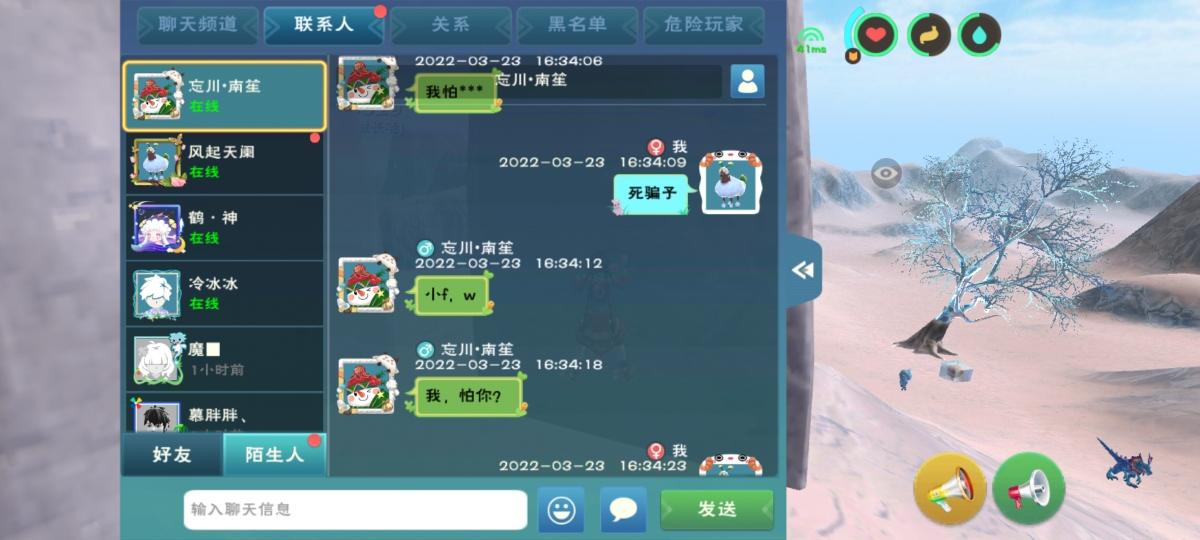Image resolution: width=1200 pixels, height=540 pixels.
Task: Open the 黑名单 tab
Action: [577, 25]
